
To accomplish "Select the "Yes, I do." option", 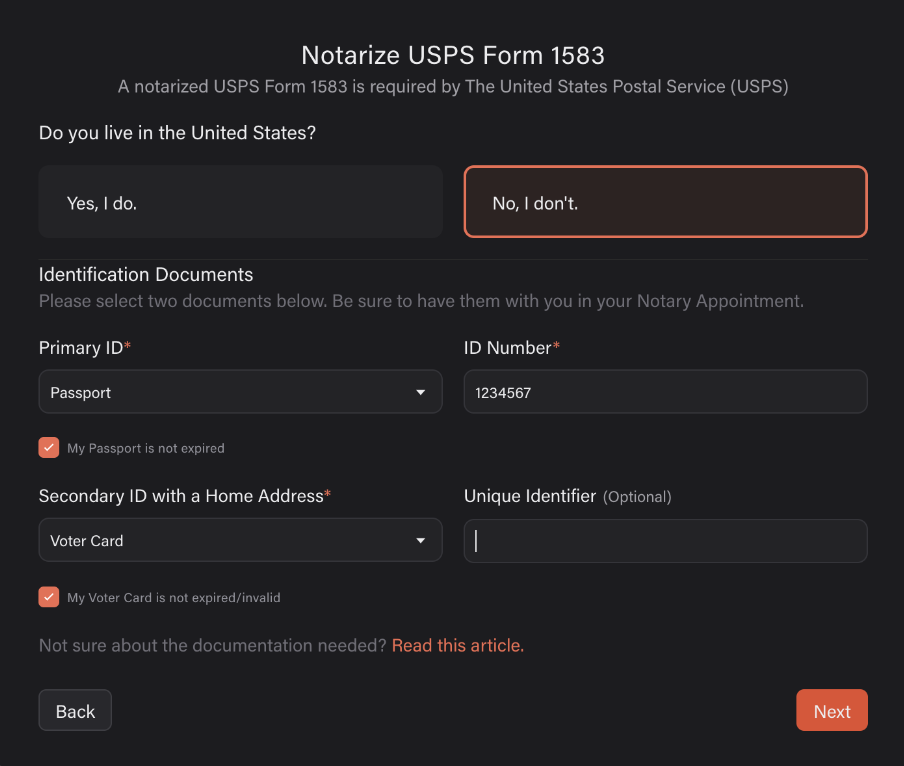I will (x=240, y=202).
